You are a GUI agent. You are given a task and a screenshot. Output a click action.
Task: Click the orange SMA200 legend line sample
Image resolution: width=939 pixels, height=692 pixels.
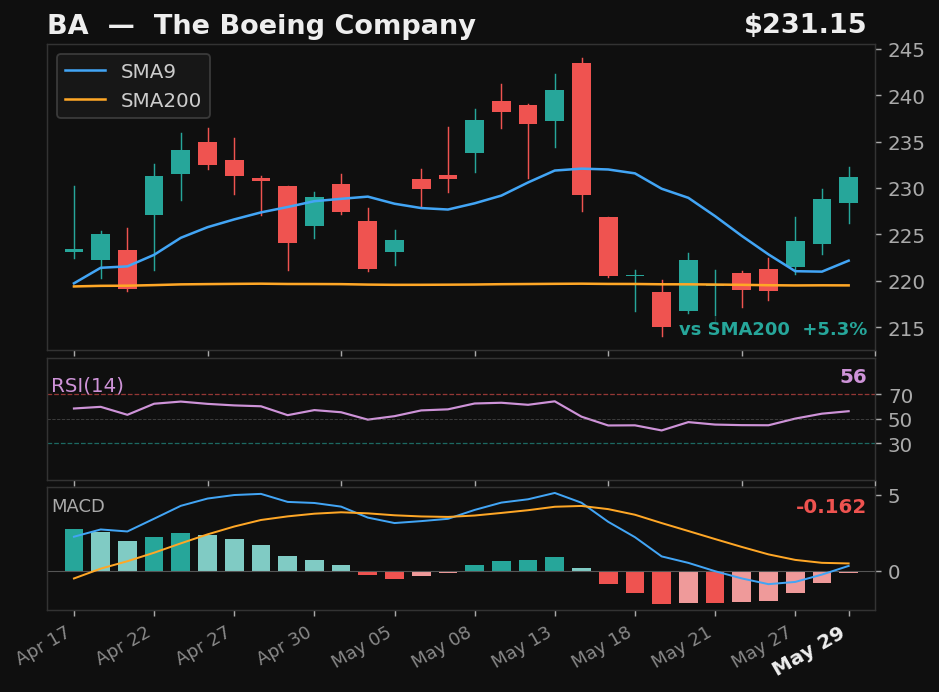pyautogui.click(x=85, y=100)
